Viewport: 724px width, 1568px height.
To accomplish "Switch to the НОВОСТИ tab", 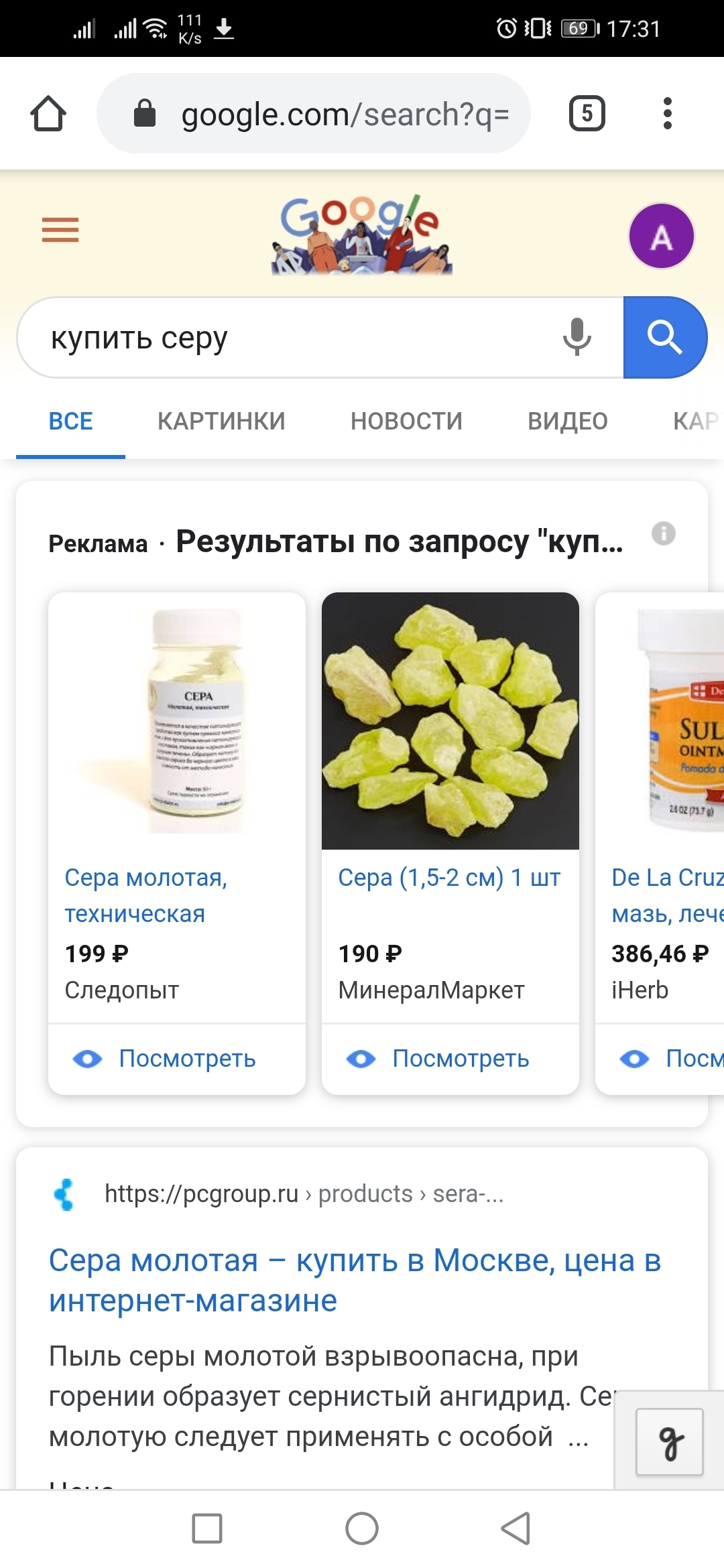I will pos(406,421).
